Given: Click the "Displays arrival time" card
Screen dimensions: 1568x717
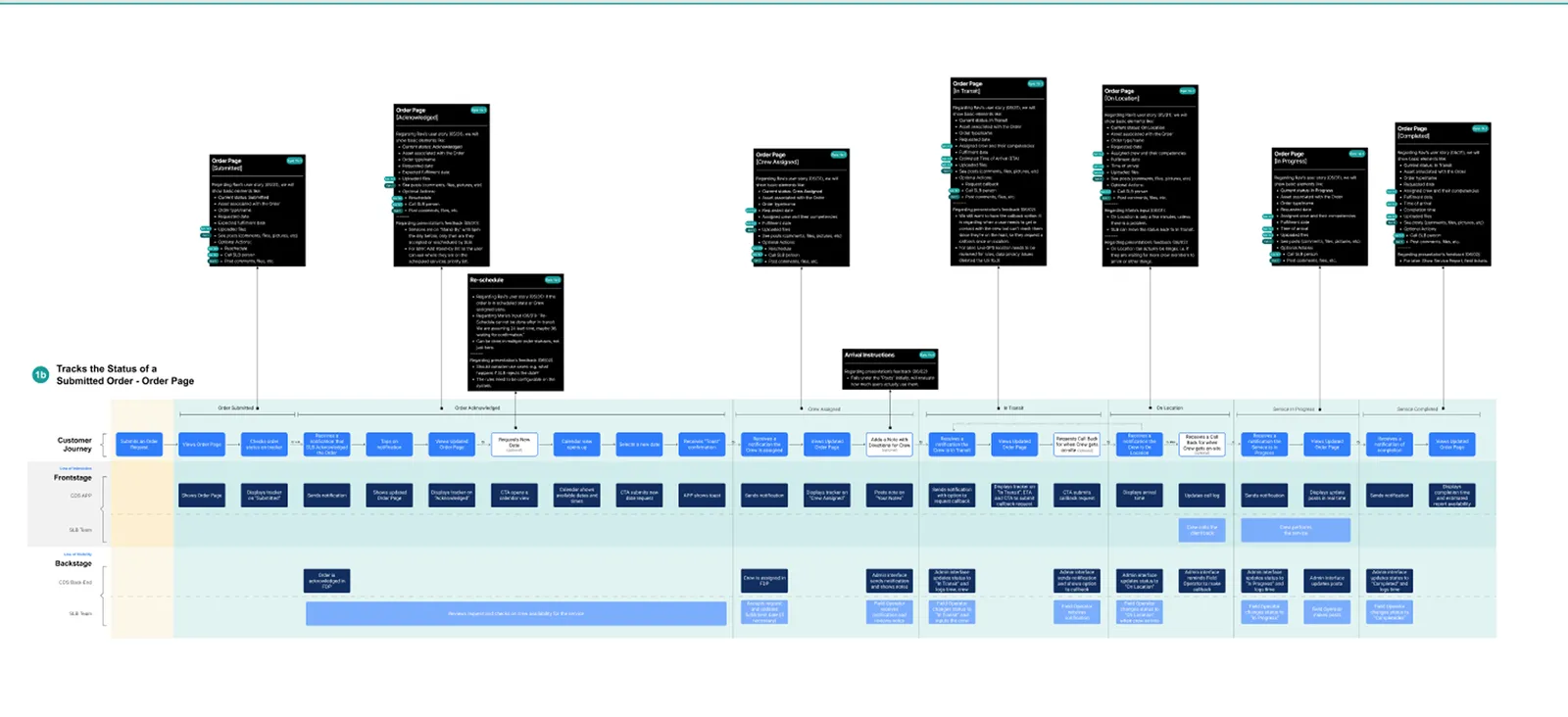Looking at the screenshot, I should 1140,496.
